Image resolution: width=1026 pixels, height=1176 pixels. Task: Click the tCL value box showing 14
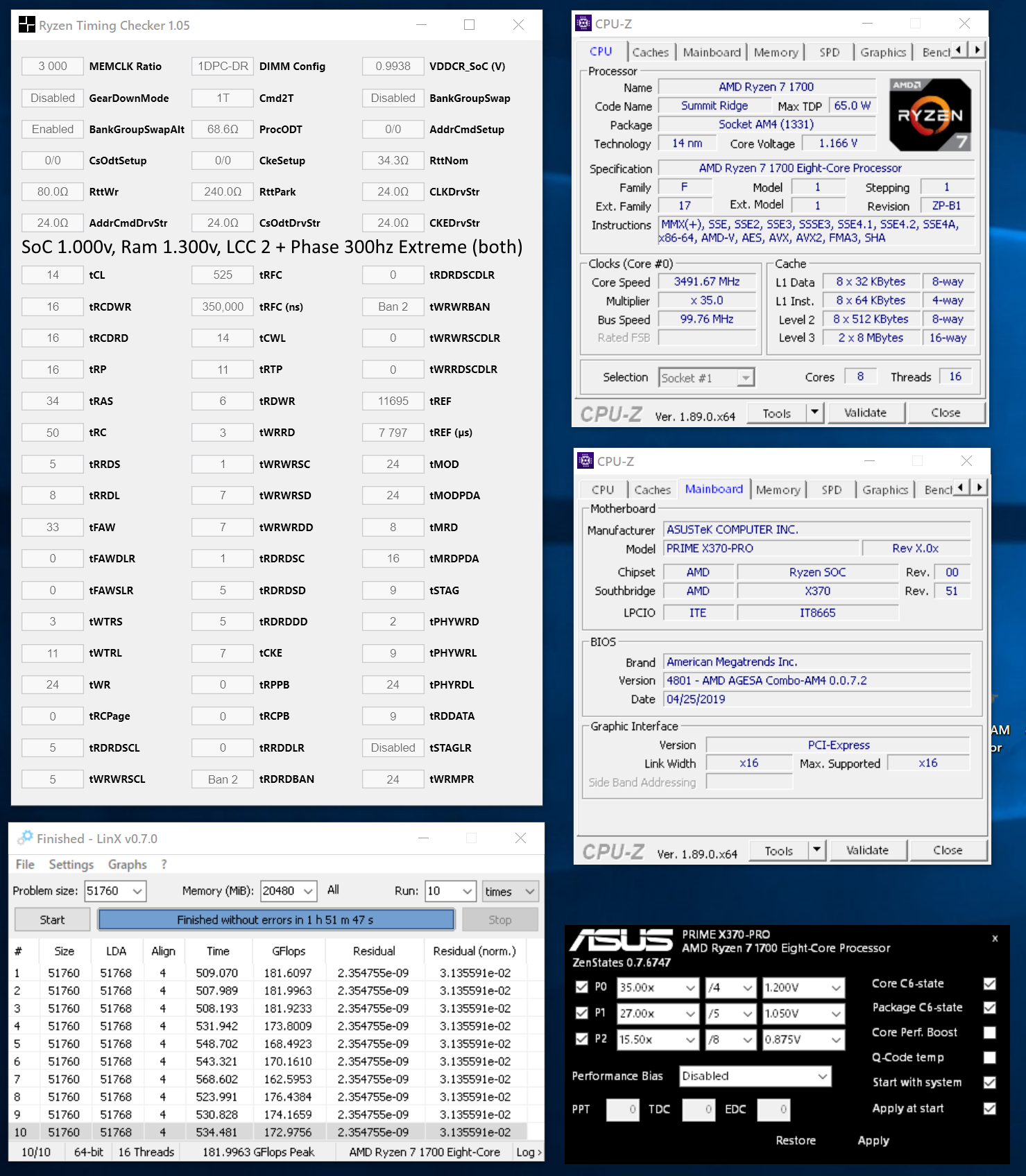(53, 275)
